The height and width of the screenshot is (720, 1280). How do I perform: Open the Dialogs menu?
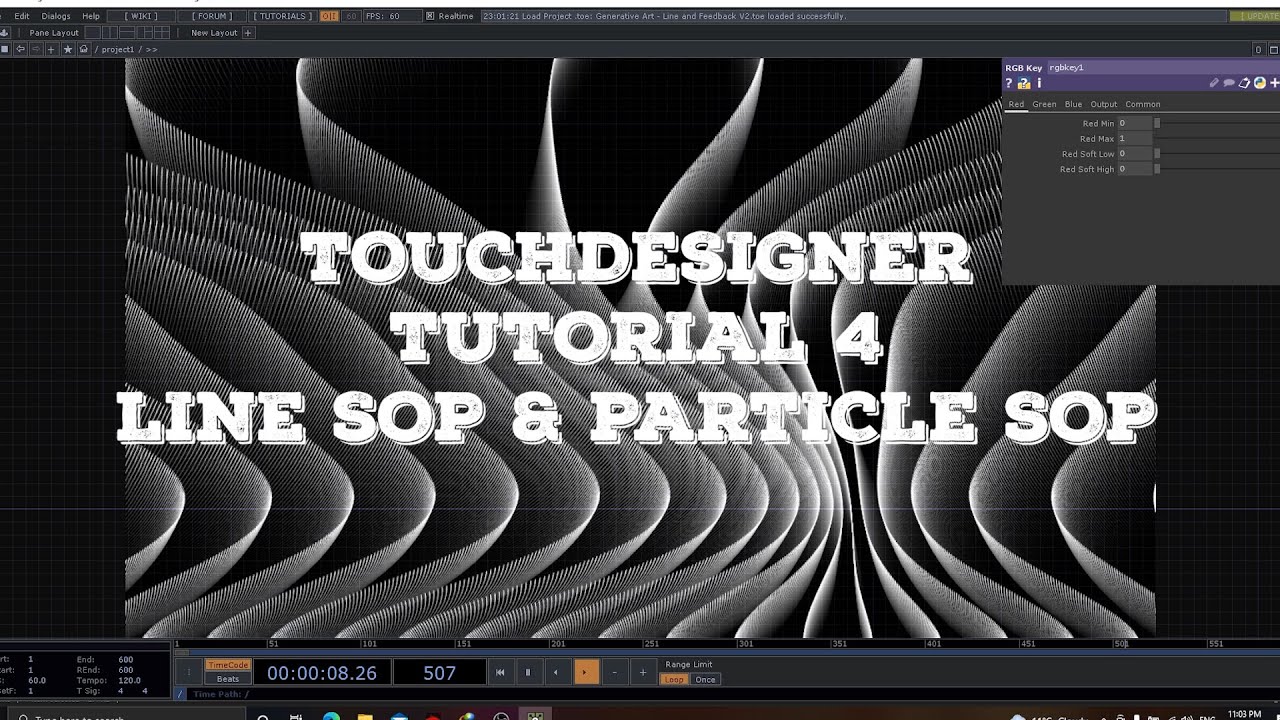pyautogui.click(x=56, y=16)
